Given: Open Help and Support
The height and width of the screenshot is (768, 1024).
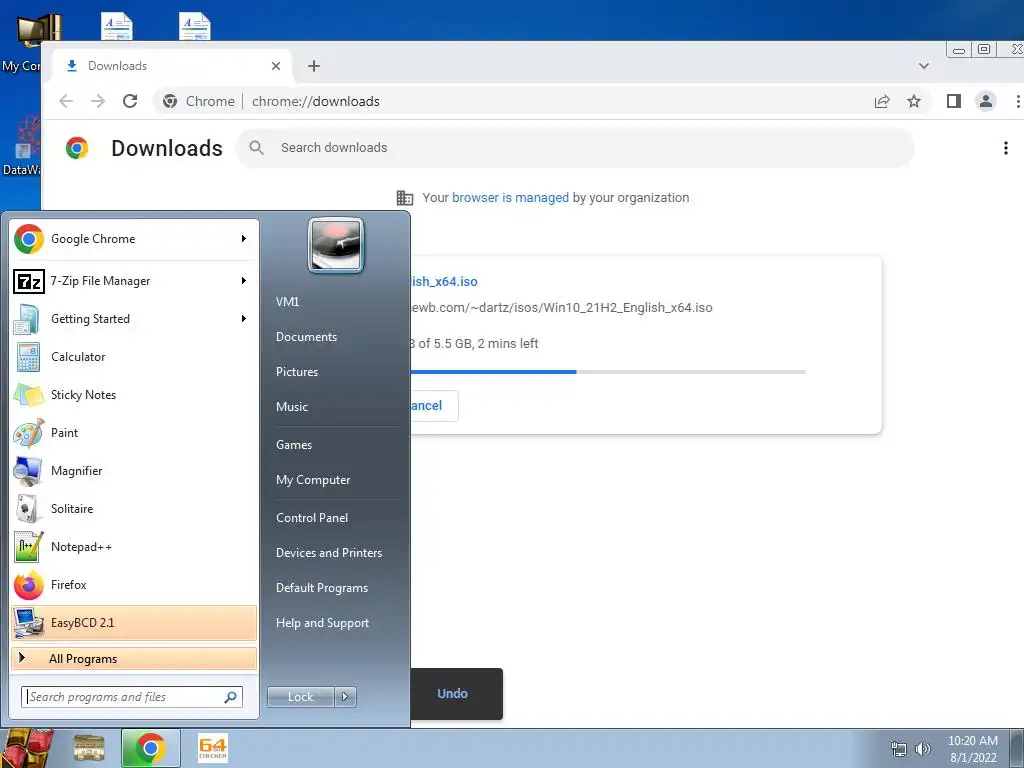Looking at the screenshot, I should coord(322,623).
